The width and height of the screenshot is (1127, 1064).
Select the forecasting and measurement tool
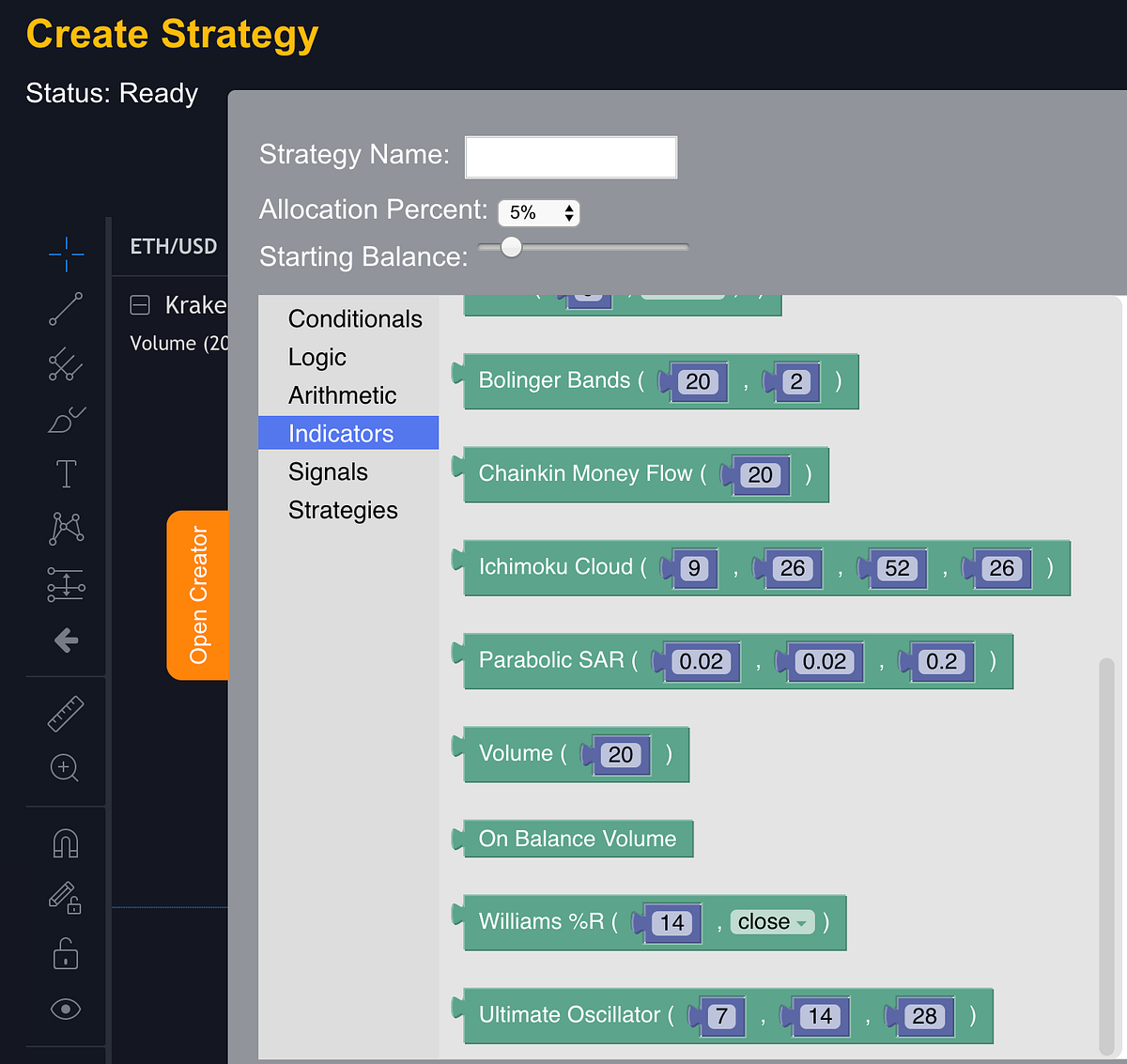(66, 584)
